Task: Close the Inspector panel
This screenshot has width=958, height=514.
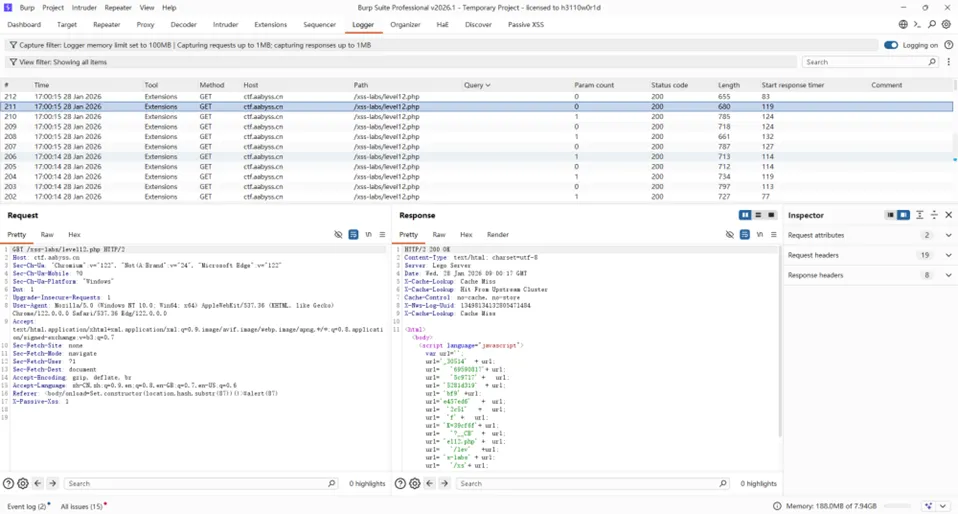Action: [949, 215]
